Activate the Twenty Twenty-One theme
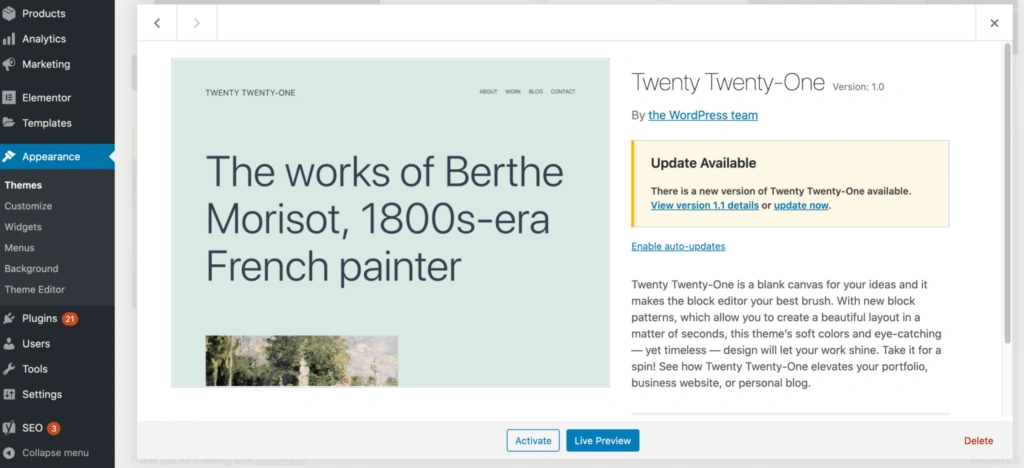1024x468 pixels. coord(533,440)
